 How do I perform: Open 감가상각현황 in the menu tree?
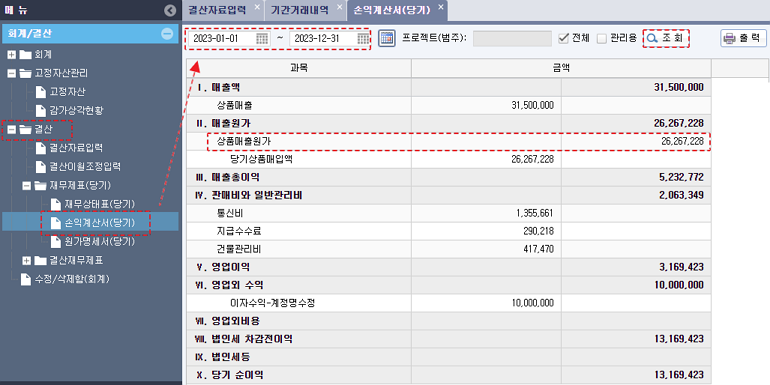76,110
